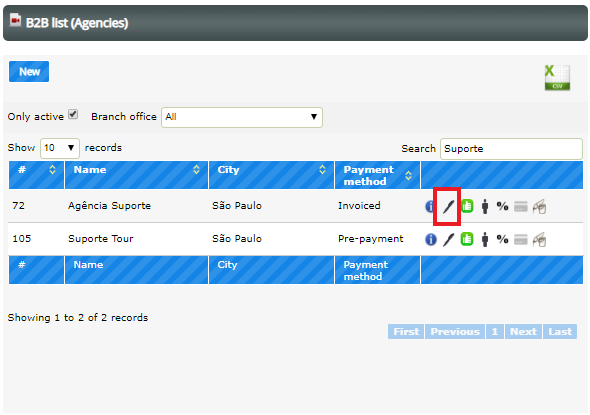Click green thumbs-up icon for Suporte Tour

click(x=467, y=239)
